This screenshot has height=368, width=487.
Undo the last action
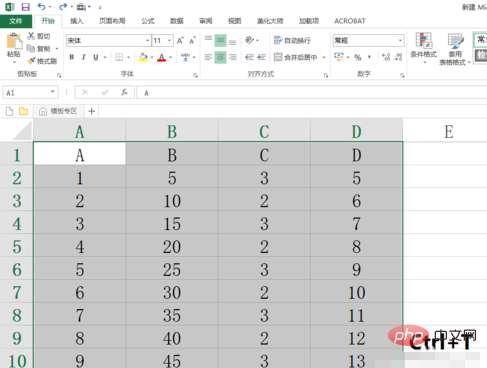tap(42, 7)
